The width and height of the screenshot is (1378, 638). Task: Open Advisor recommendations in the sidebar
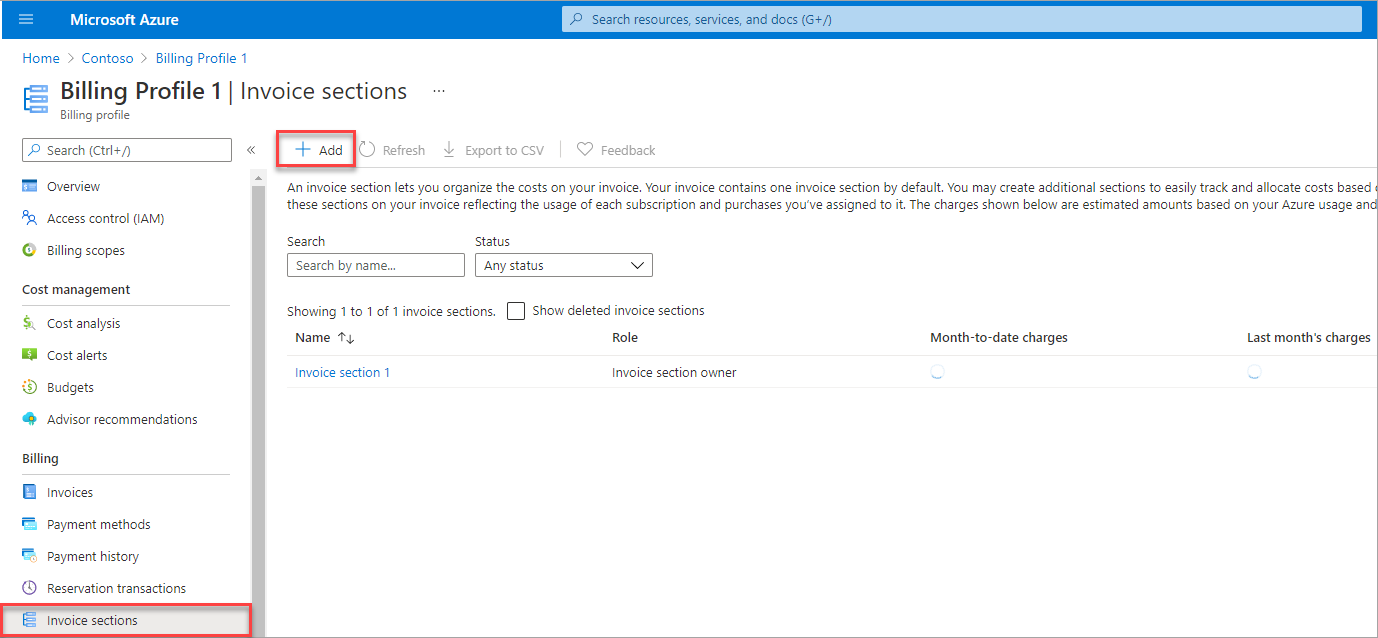point(122,419)
